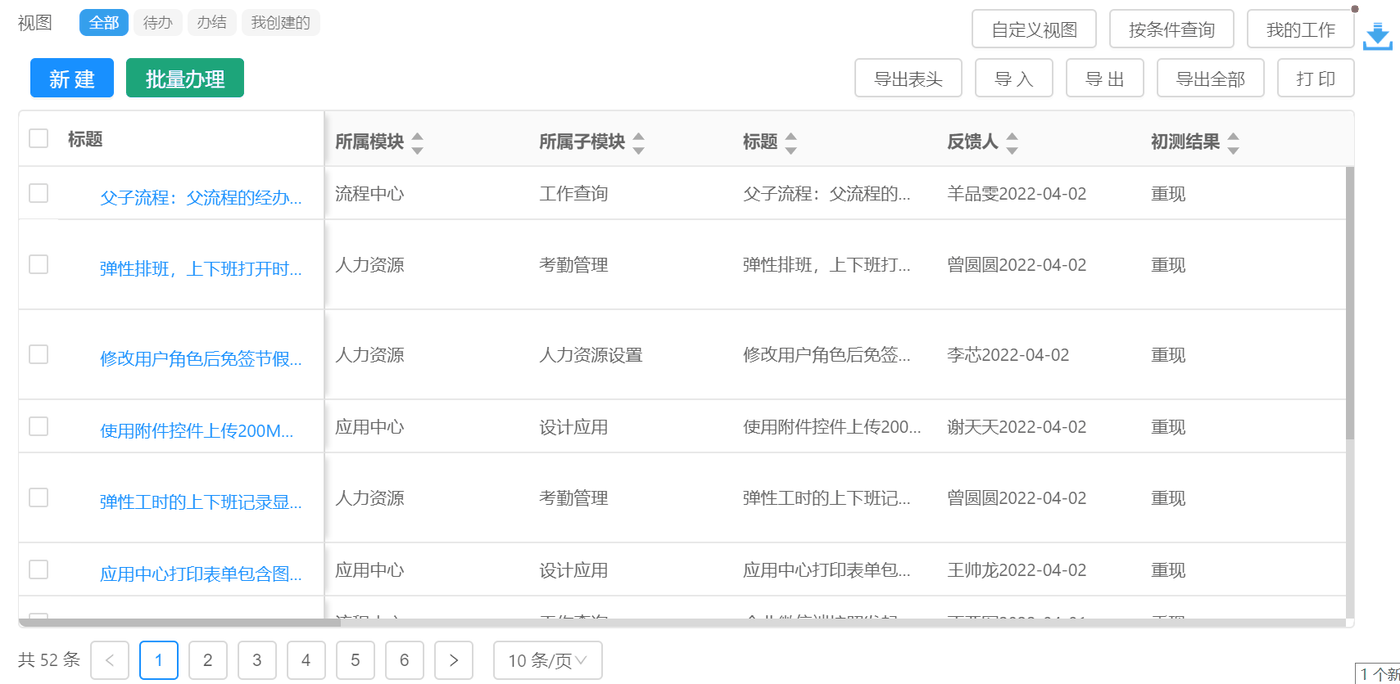The image size is (1400, 684).
Task: Sort by 反馈人 column arrows
Action: [x=1011, y=143]
